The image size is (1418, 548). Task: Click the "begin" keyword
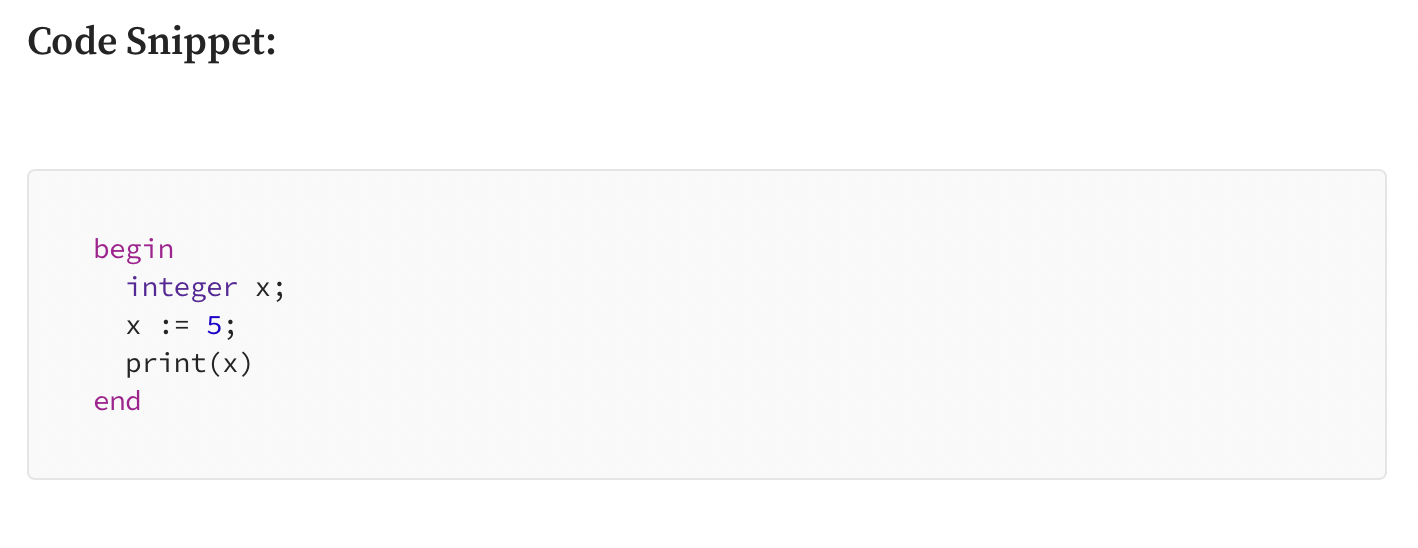134,250
